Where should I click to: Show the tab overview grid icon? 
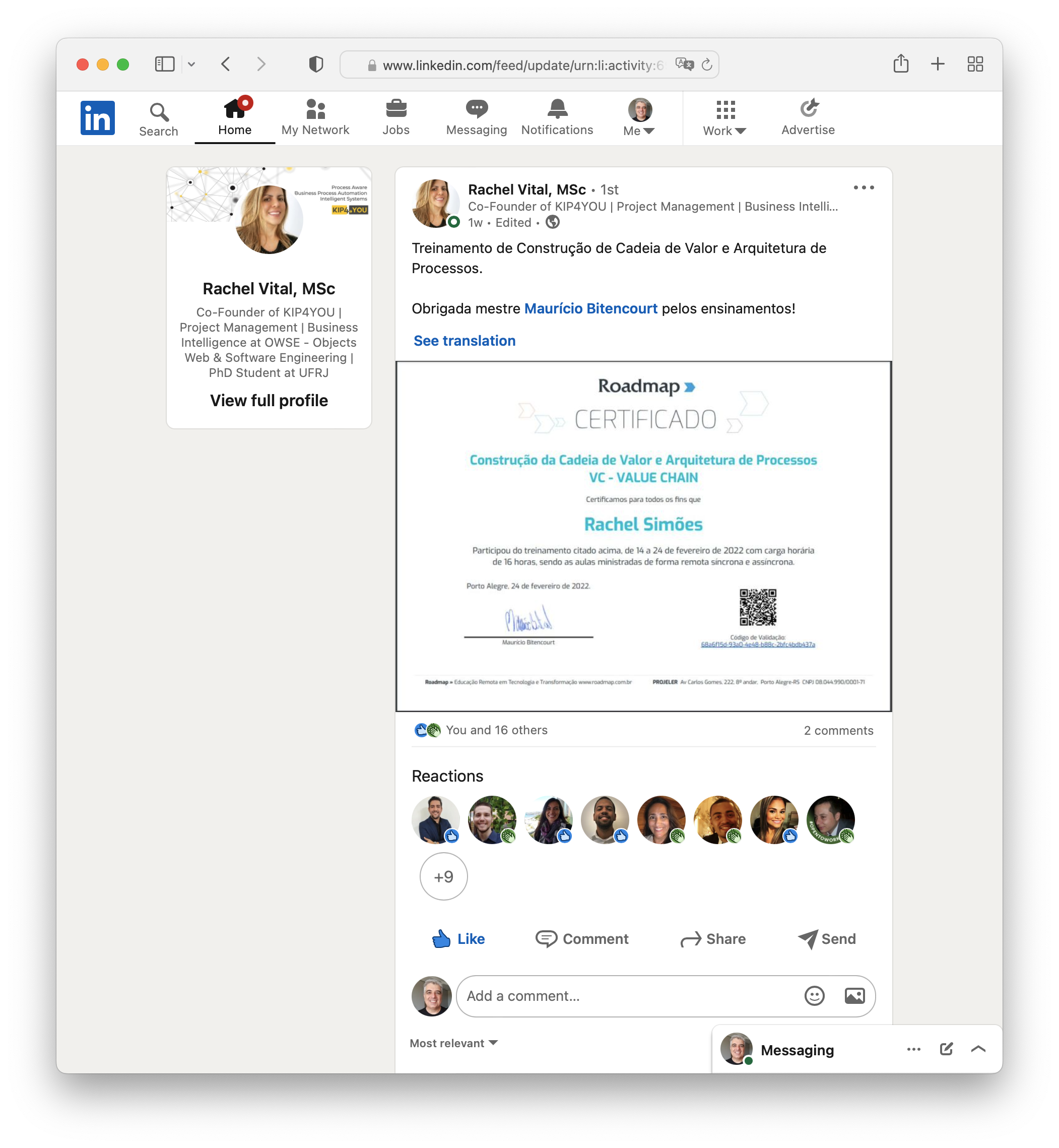pos(975,63)
